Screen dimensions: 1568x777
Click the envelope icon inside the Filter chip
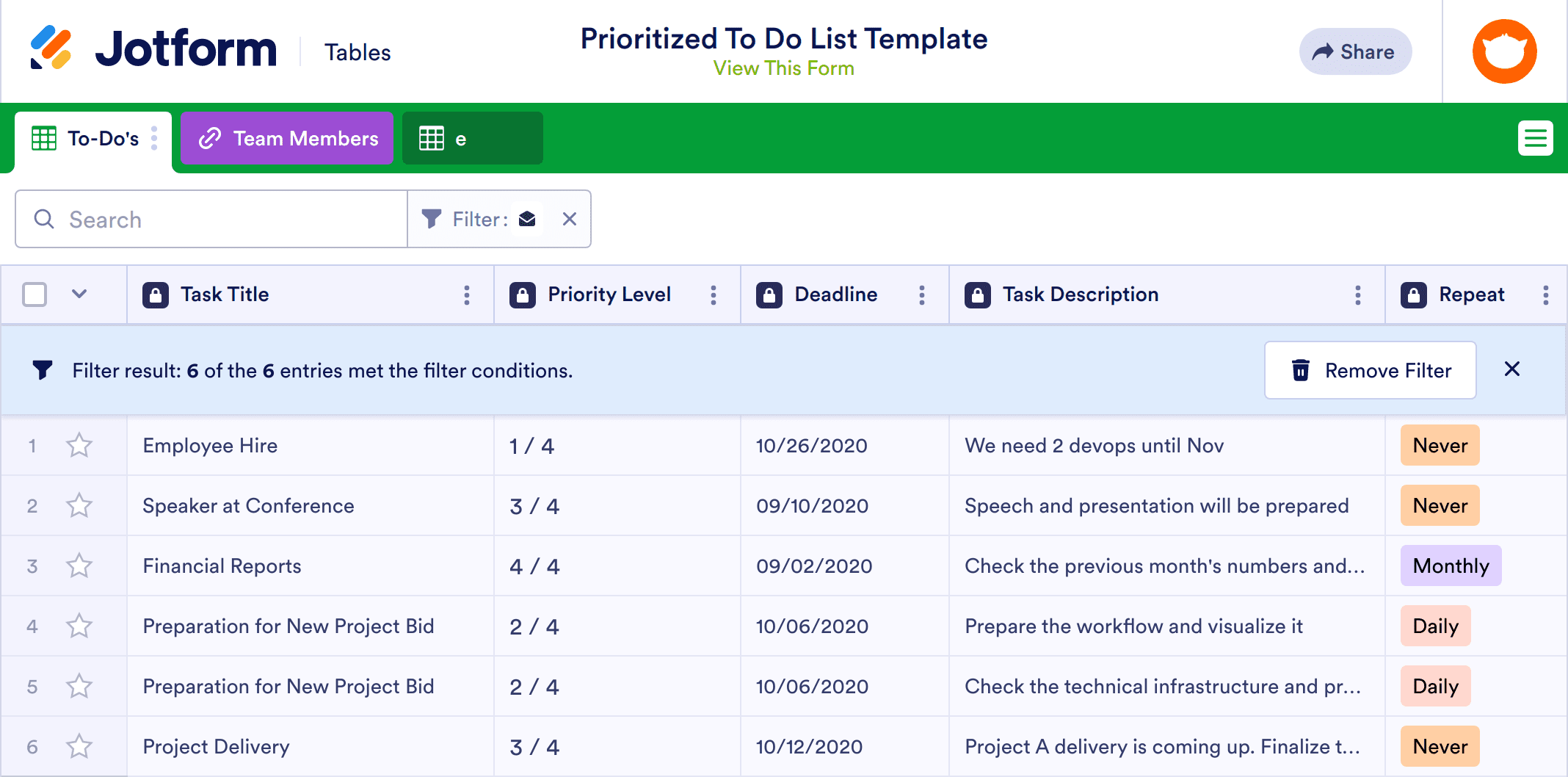[528, 219]
